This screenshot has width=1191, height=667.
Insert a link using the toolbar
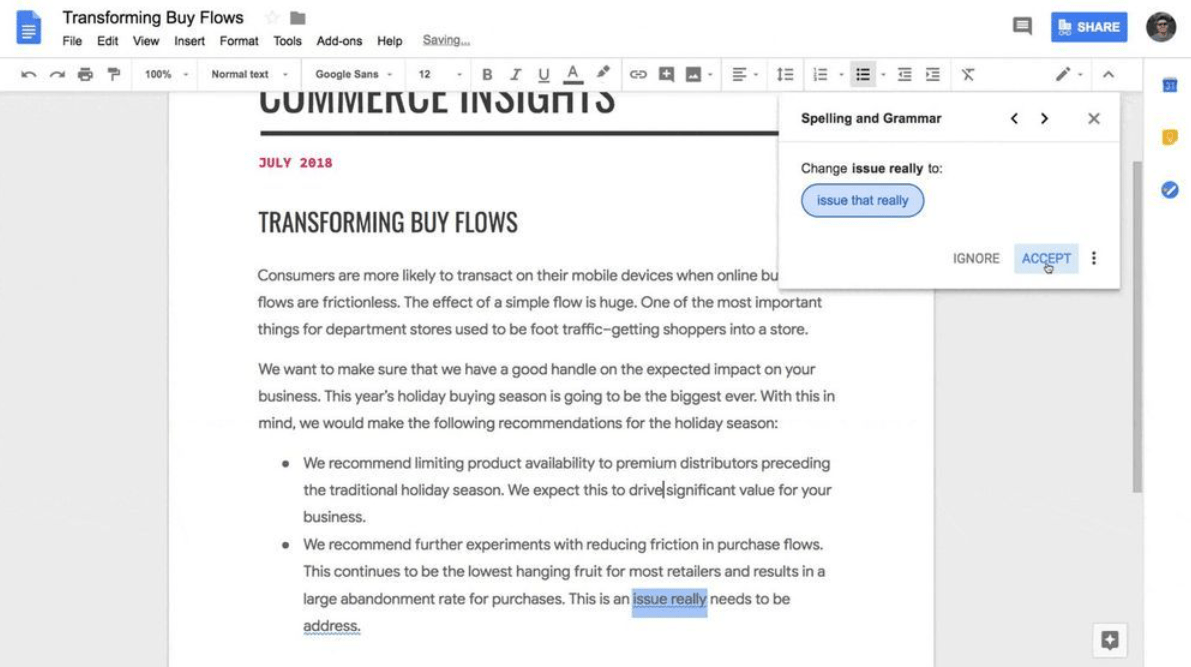pos(637,73)
